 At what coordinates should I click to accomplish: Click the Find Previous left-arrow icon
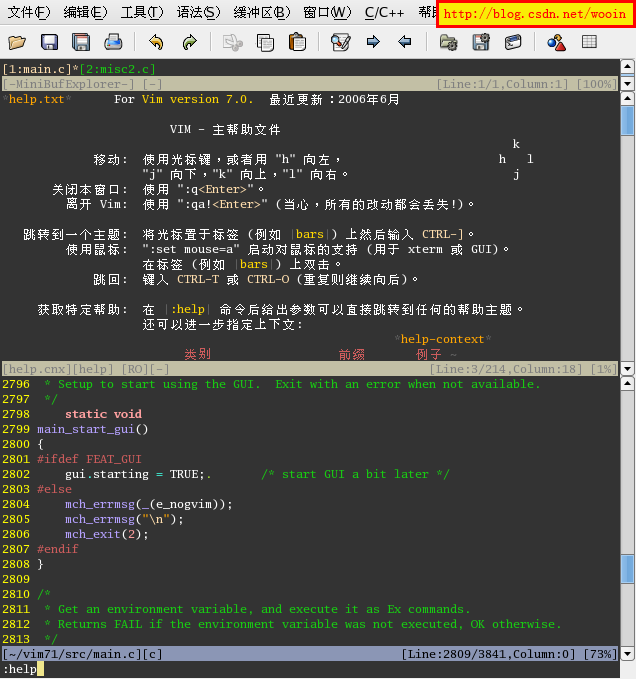tap(405, 42)
